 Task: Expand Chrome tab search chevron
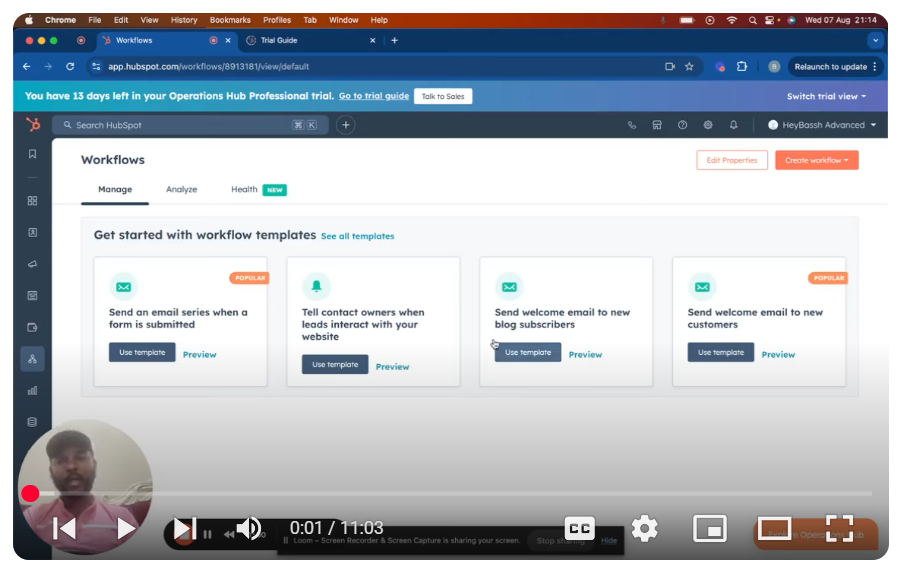pyautogui.click(x=876, y=41)
